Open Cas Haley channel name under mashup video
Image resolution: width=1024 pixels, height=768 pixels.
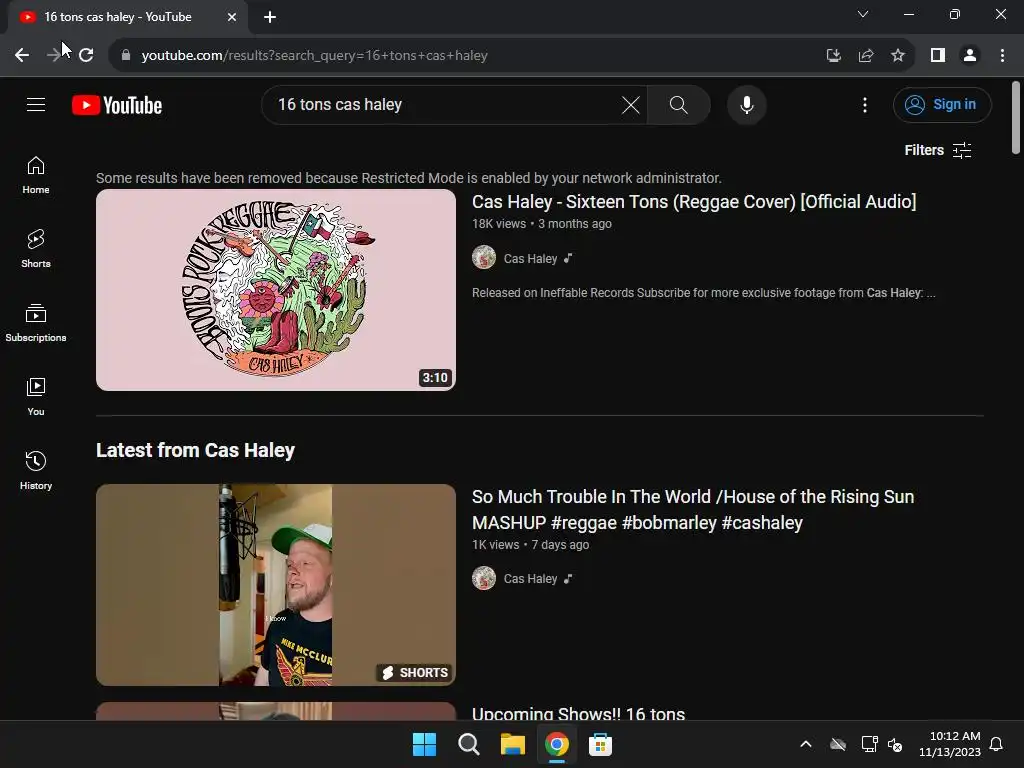point(530,579)
